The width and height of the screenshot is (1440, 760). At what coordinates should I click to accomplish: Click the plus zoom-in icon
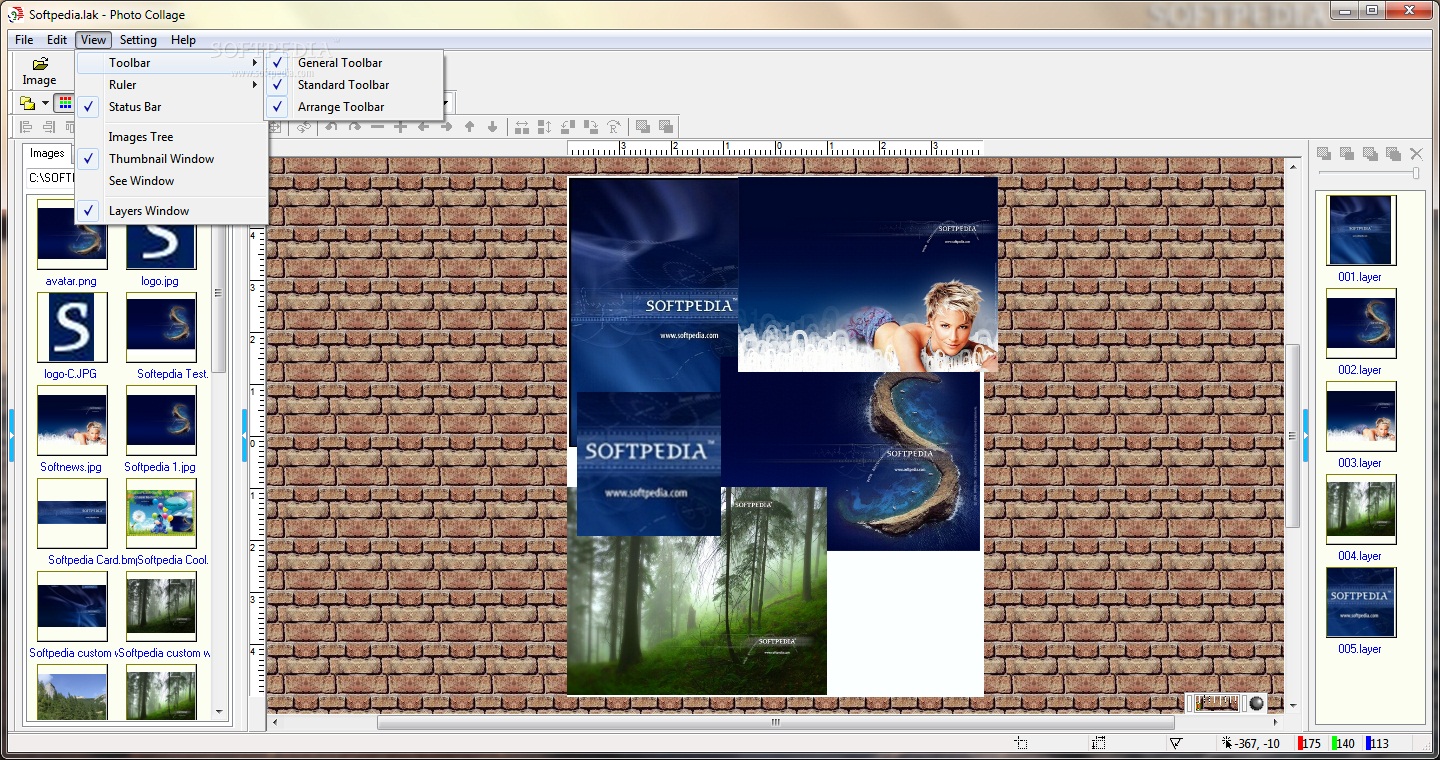(x=400, y=127)
